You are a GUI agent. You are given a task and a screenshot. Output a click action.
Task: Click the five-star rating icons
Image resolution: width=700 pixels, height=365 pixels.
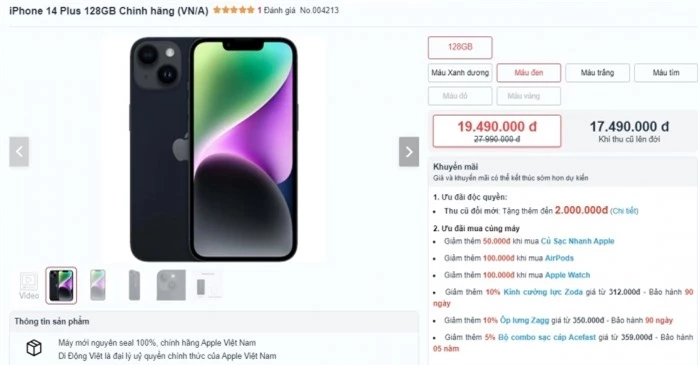tap(233, 10)
